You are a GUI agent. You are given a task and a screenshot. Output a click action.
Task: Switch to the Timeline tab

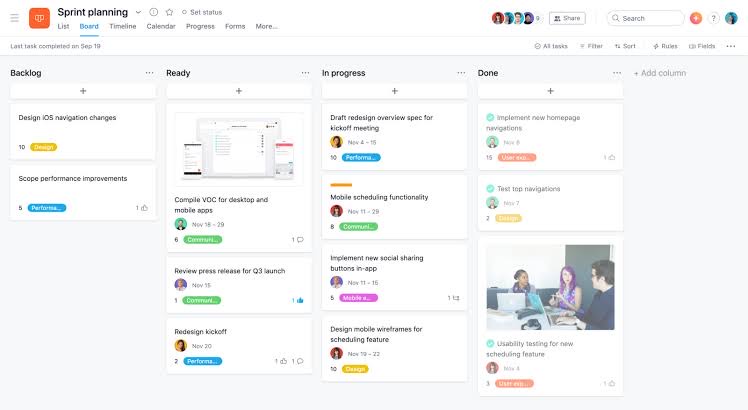point(122,26)
